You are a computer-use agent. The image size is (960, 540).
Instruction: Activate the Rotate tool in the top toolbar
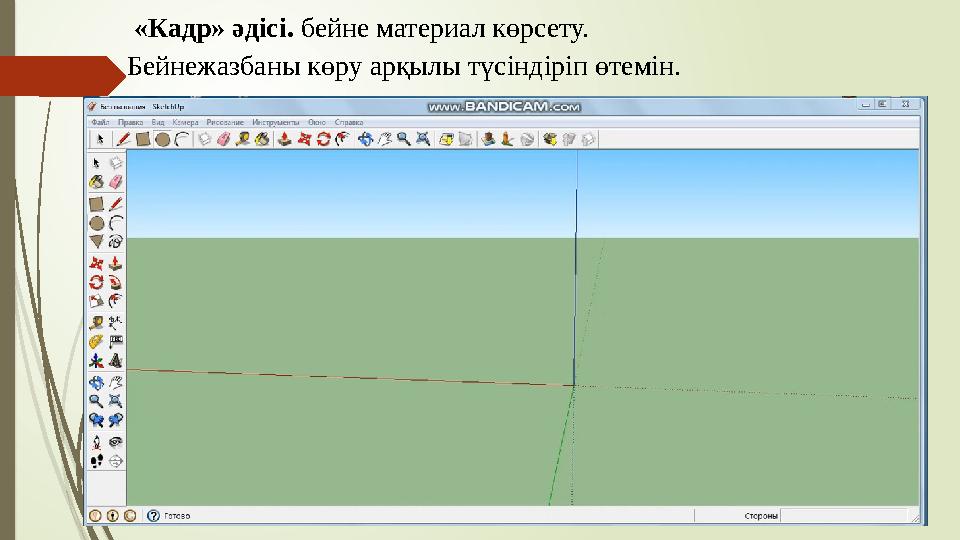pos(323,140)
